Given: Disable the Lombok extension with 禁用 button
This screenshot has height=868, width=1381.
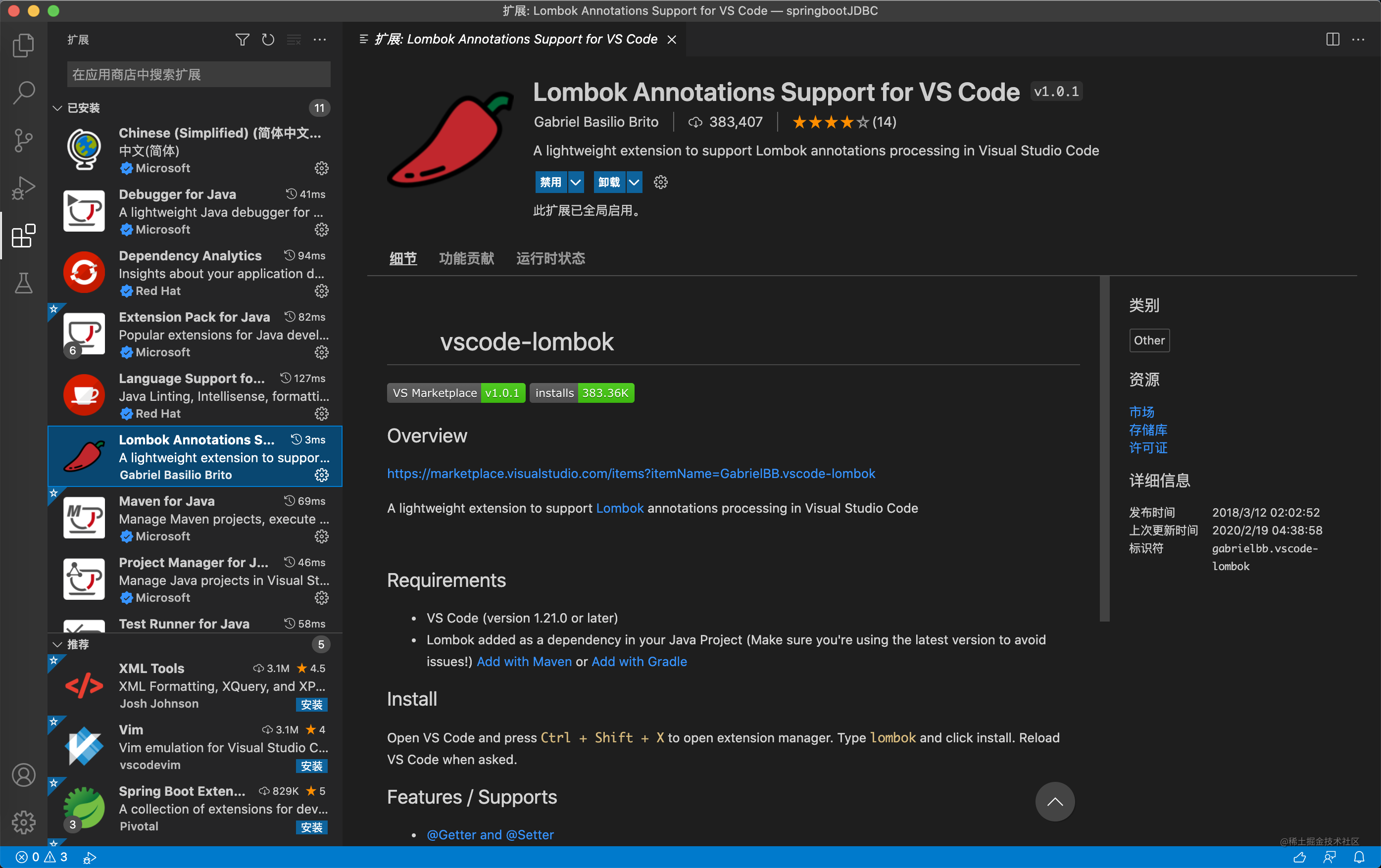Looking at the screenshot, I should click(552, 182).
